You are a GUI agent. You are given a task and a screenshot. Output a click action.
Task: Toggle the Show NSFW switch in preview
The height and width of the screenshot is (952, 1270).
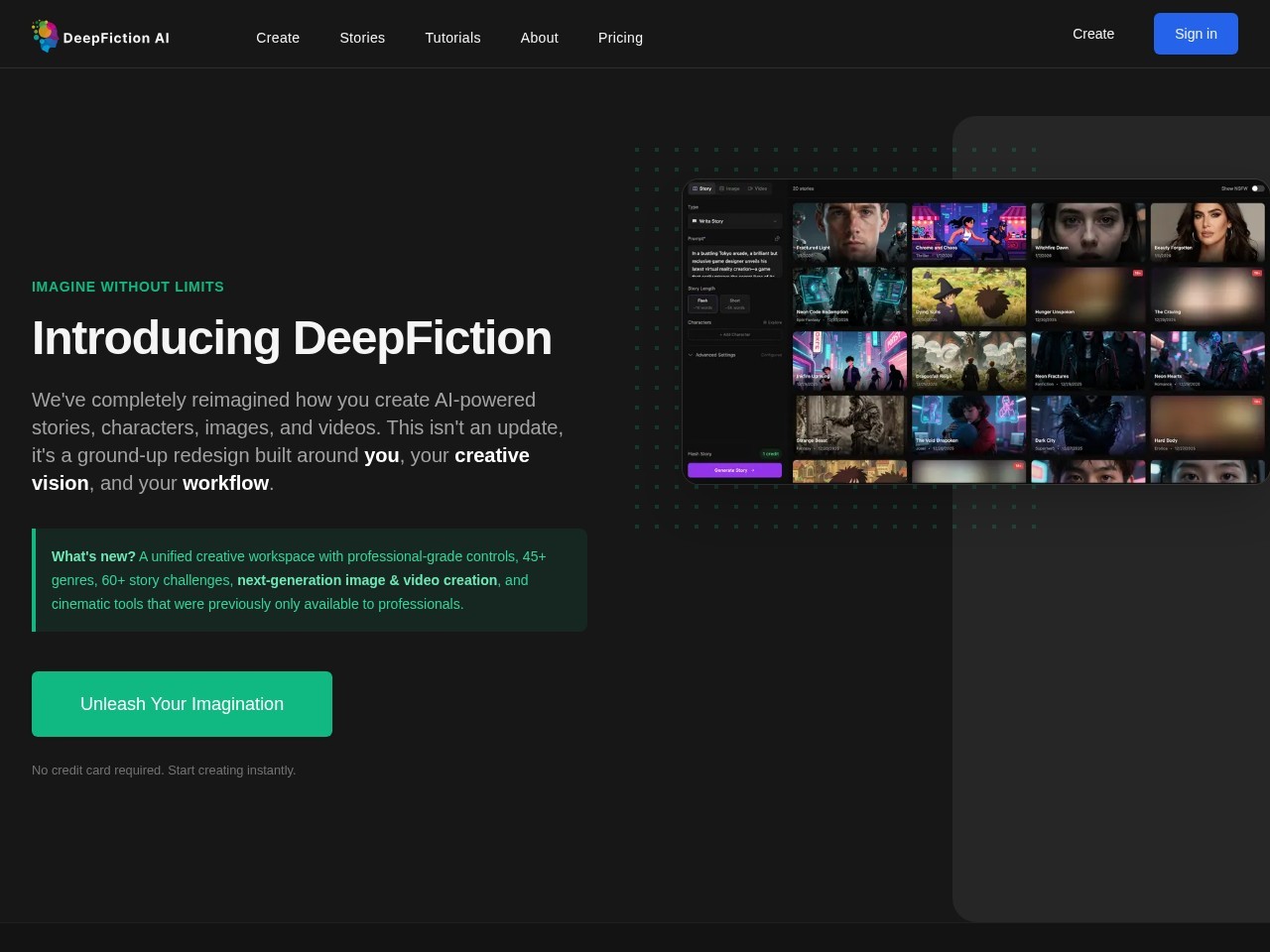[x=1257, y=188]
